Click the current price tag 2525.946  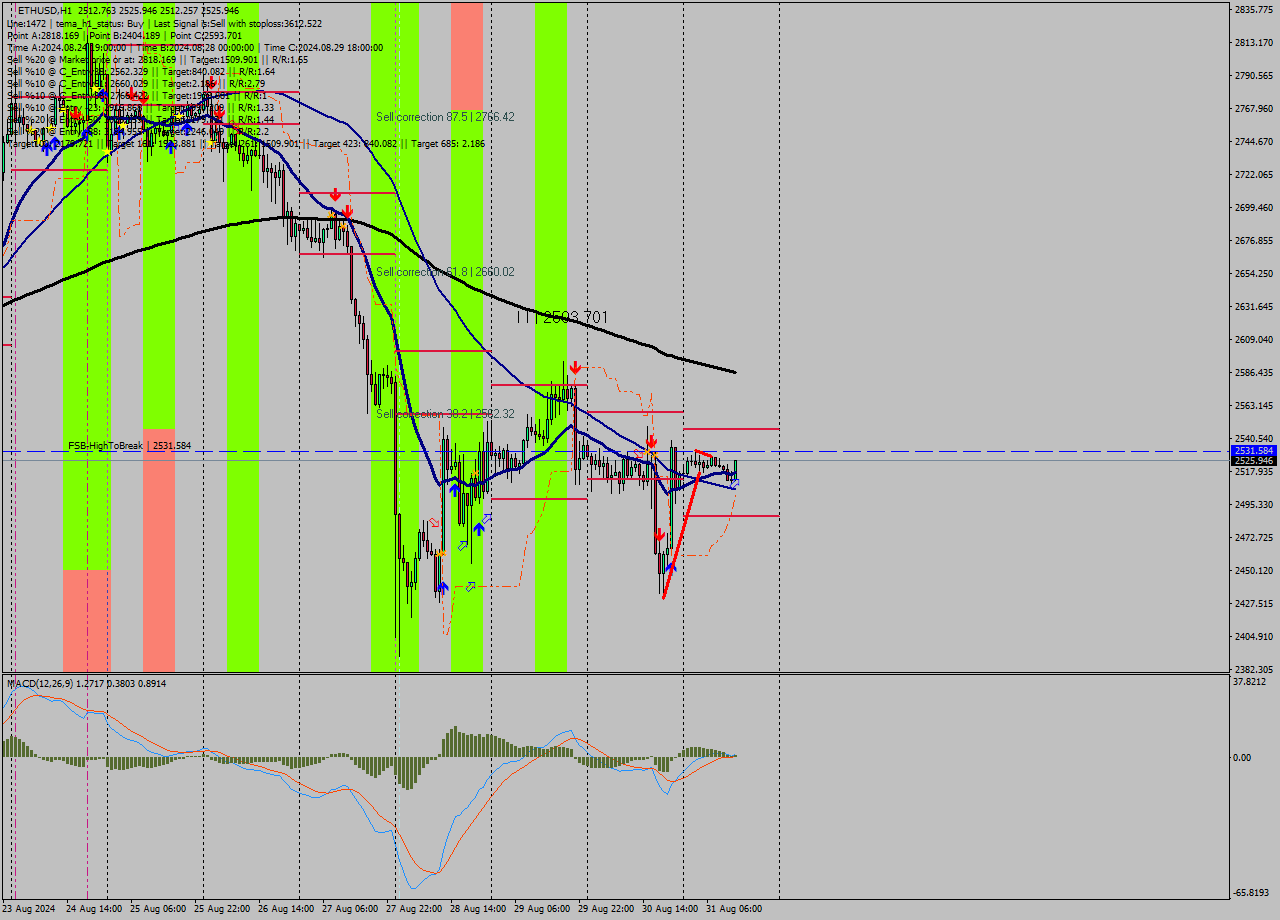pos(1254,461)
